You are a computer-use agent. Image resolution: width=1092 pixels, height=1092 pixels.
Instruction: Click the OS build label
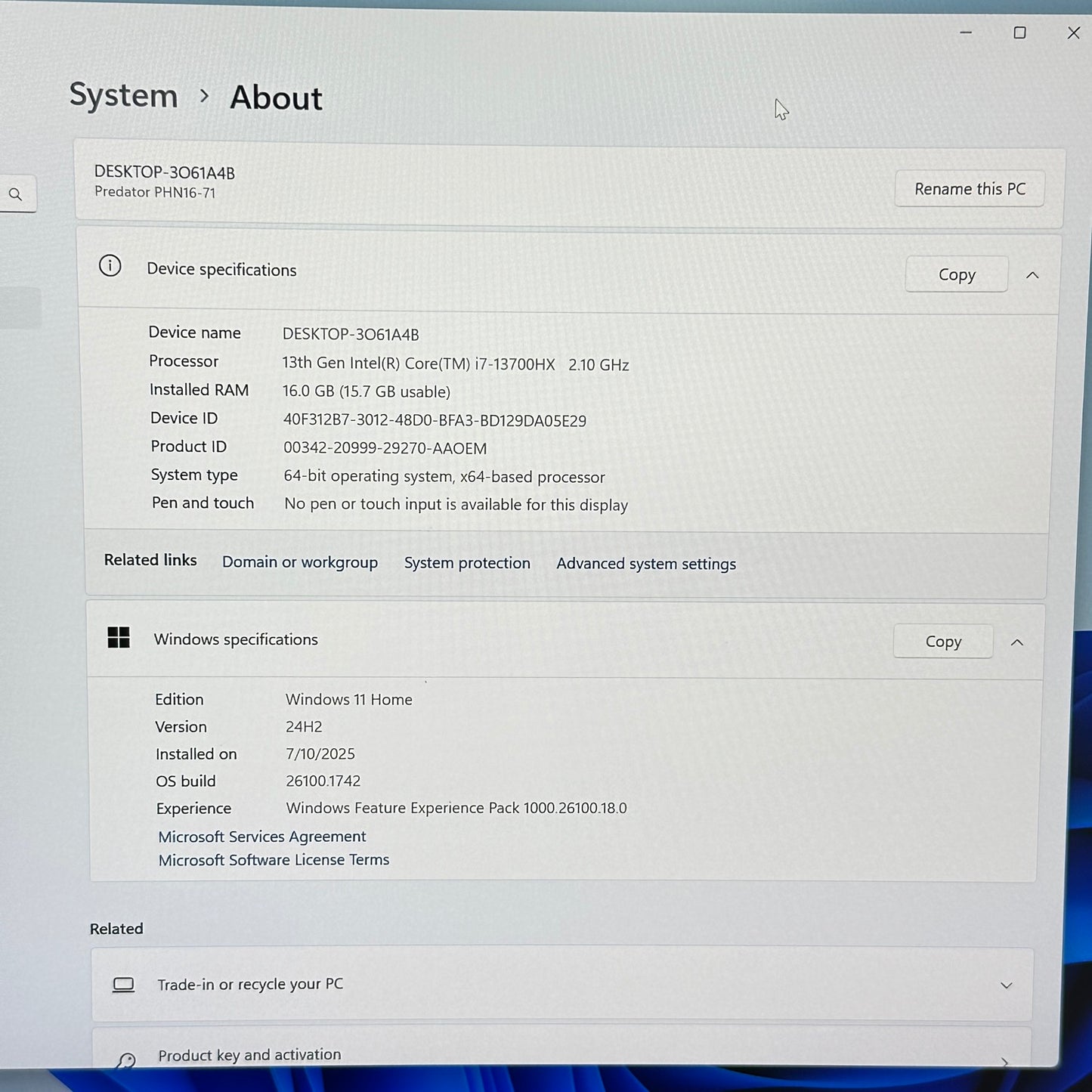point(186,781)
